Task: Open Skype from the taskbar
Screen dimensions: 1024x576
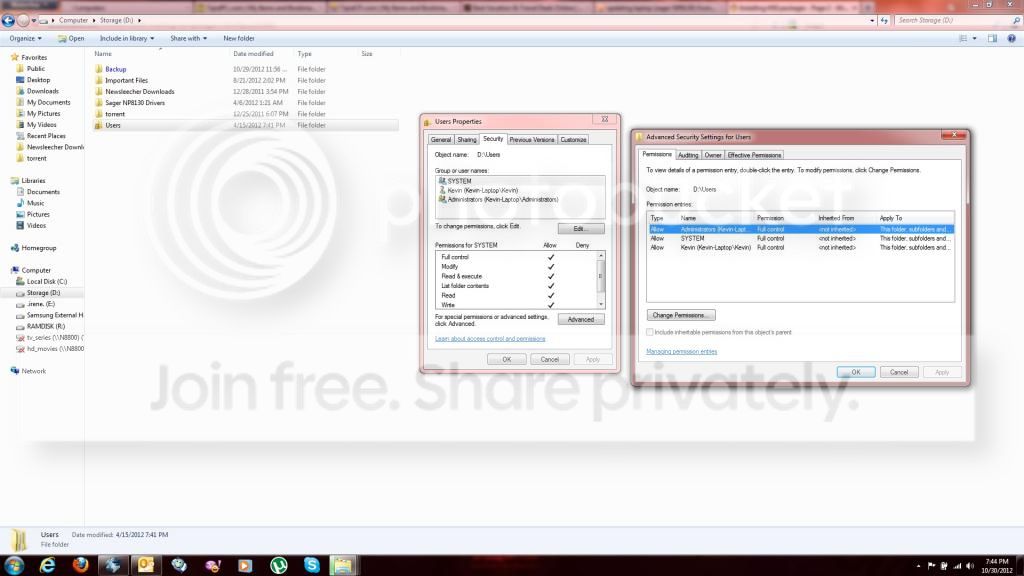Action: tap(312, 565)
